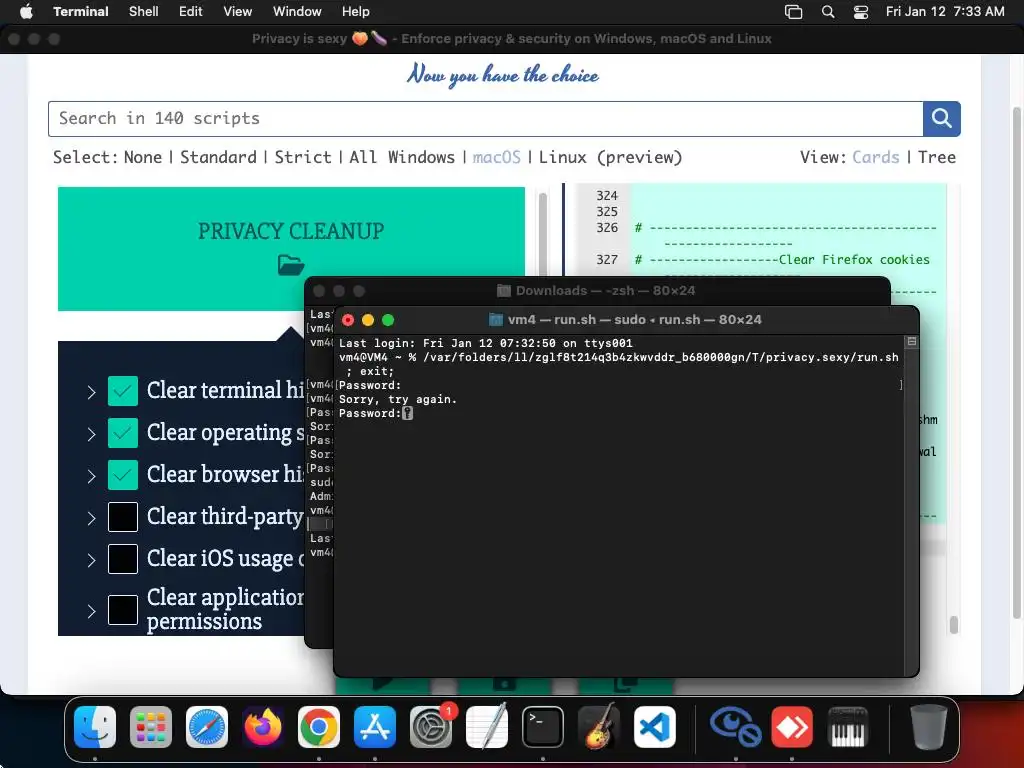The width and height of the screenshot is (1024, 768).
Task: Open AnyDesk red icon in dock
Action: click(x=792, y=727)
